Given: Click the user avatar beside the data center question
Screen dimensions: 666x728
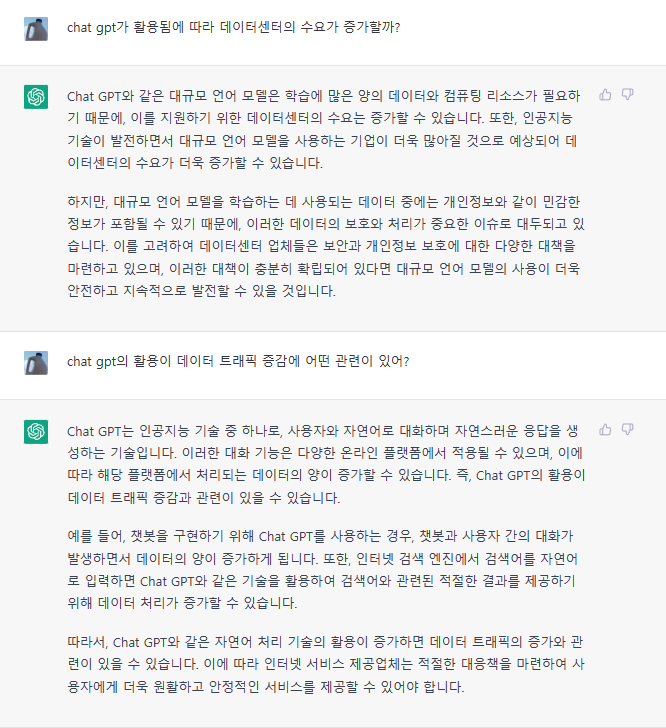Looking at the screenshot, I should 36,27.
